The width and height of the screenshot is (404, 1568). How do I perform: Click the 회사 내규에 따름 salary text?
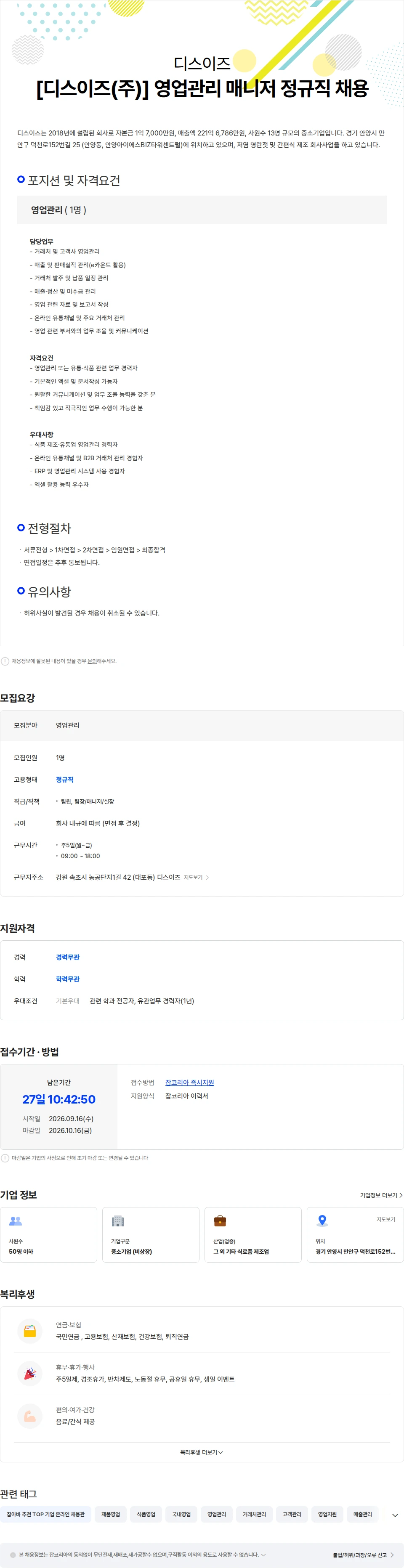98,824
